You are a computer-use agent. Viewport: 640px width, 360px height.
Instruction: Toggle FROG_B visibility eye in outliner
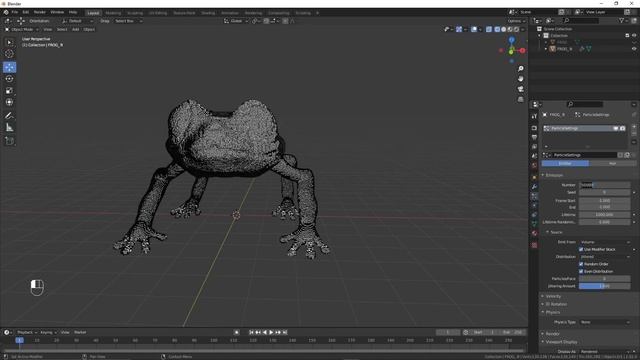pos(634,49)
